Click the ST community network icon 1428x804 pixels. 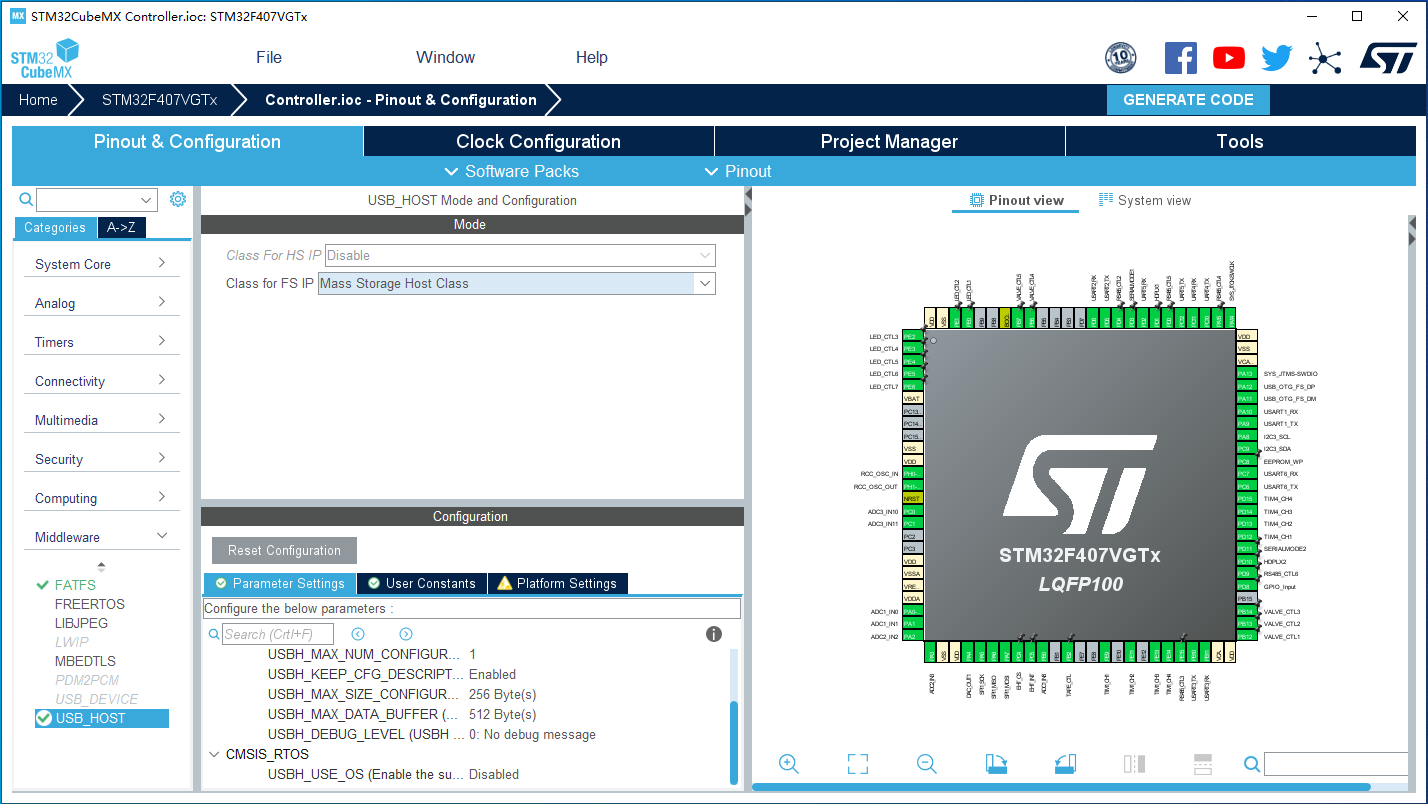(1325, 58)
